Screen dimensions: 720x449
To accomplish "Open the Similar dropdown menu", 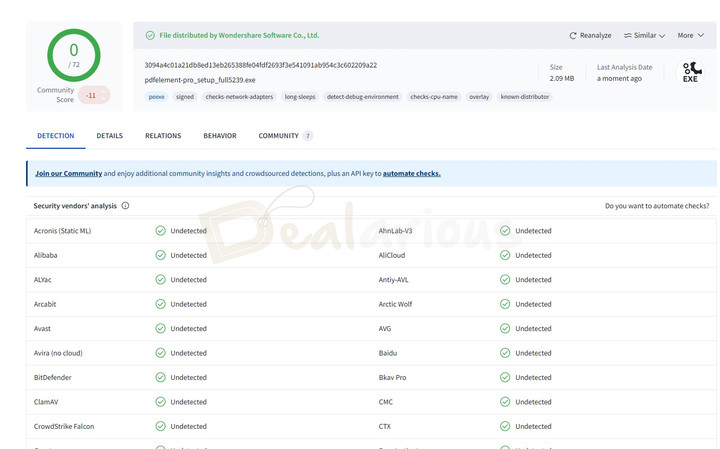I will point(644,35).
